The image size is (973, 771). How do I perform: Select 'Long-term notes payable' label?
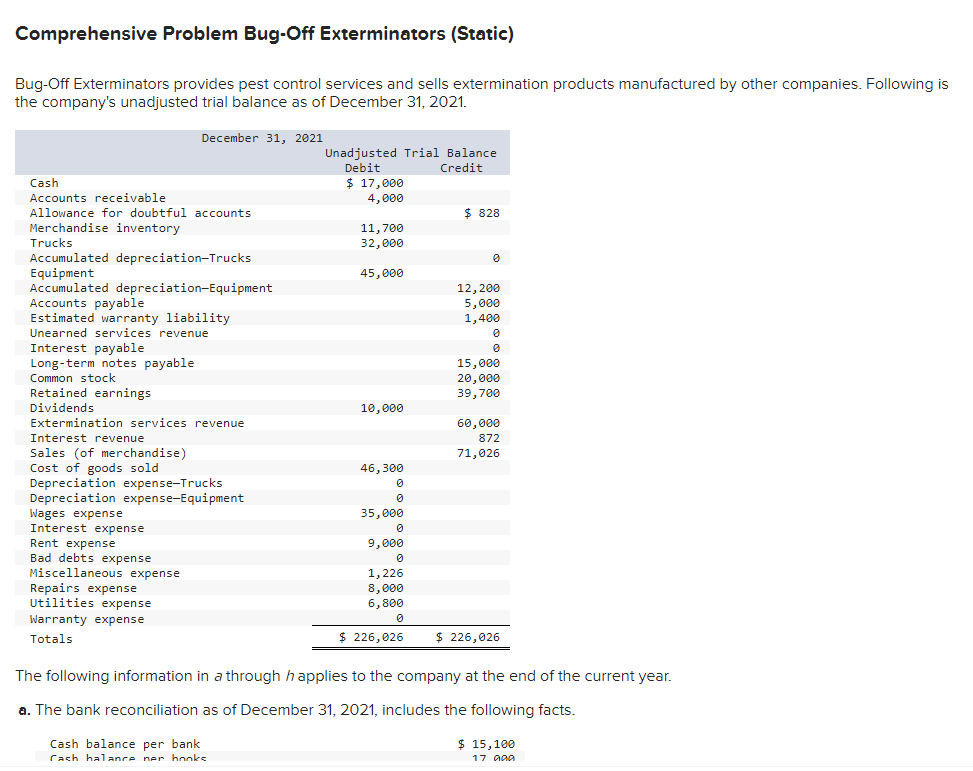click(x=112, y=363)
